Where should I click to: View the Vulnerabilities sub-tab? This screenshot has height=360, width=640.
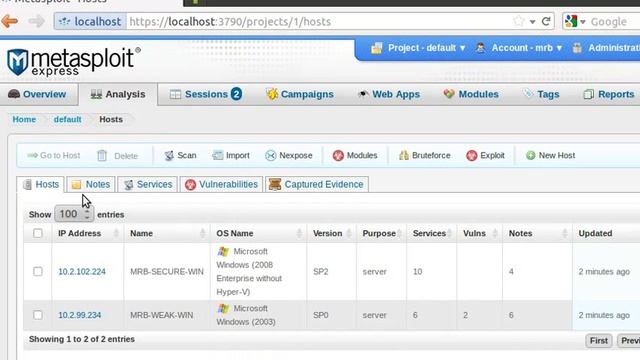(221, 184)
